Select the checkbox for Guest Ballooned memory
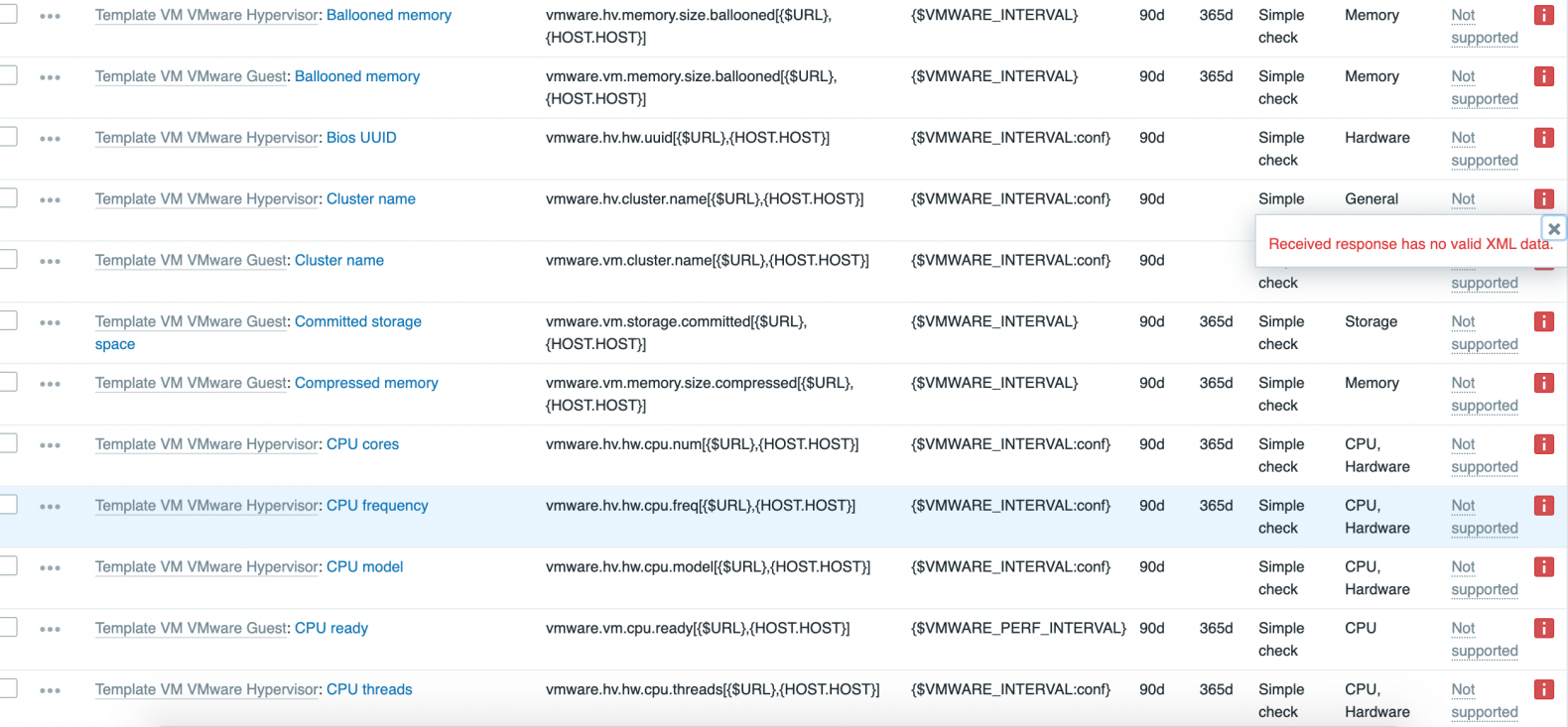This screenshot has height=727, width=1568. pyautogui.click(x=8, y=74)
